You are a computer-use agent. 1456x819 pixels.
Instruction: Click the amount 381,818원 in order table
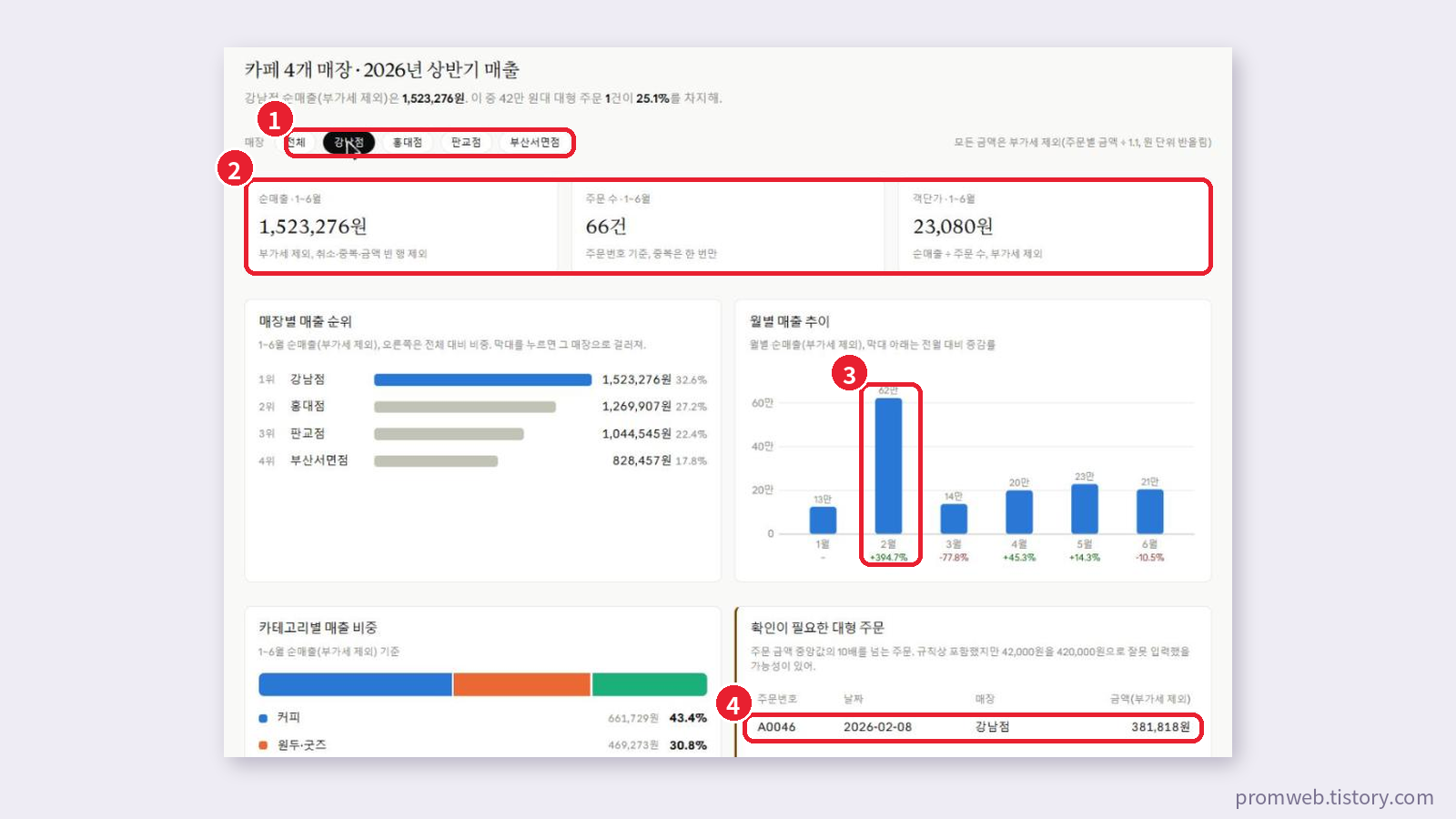pyautogui.click(x=1160, y=727)
